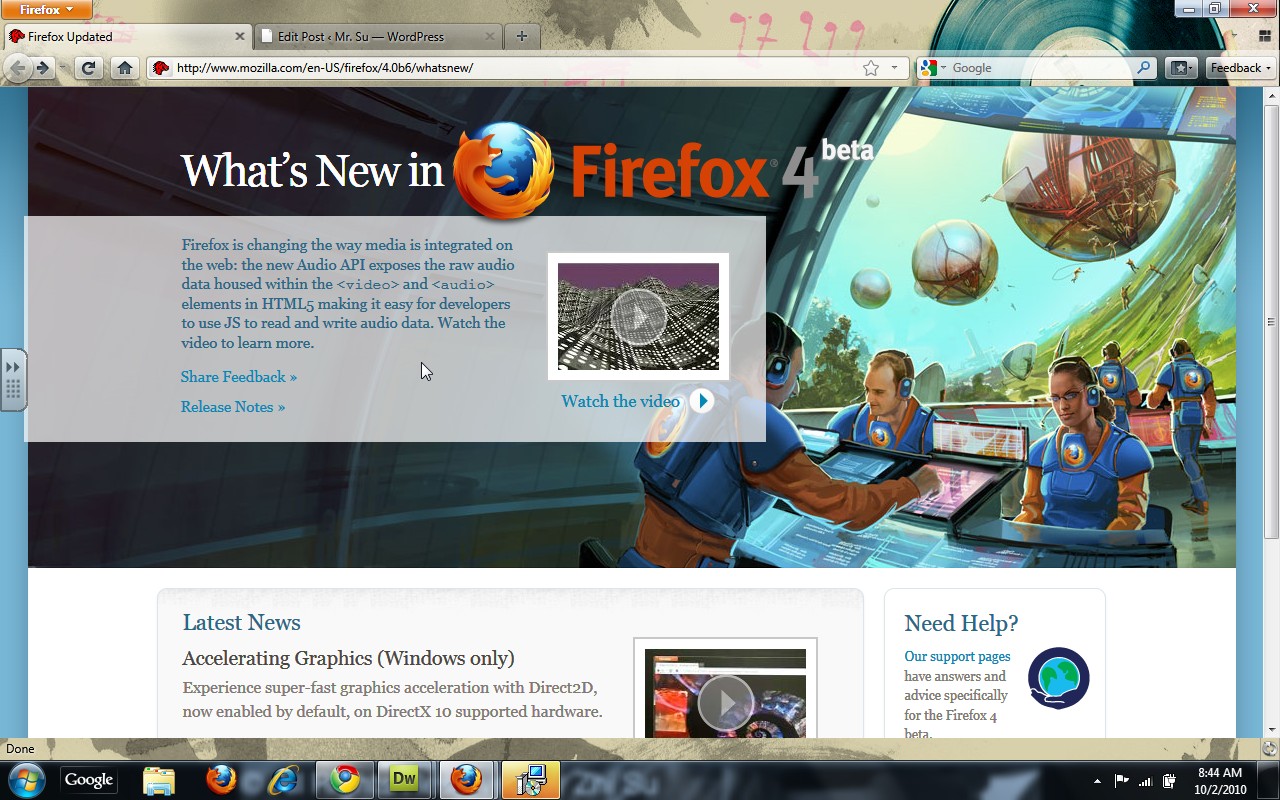Image resolution: width=1280 pixels, height=800 pixels.
Task: Expand the URL bar history dropdown arrow
Action: point(894,68)
